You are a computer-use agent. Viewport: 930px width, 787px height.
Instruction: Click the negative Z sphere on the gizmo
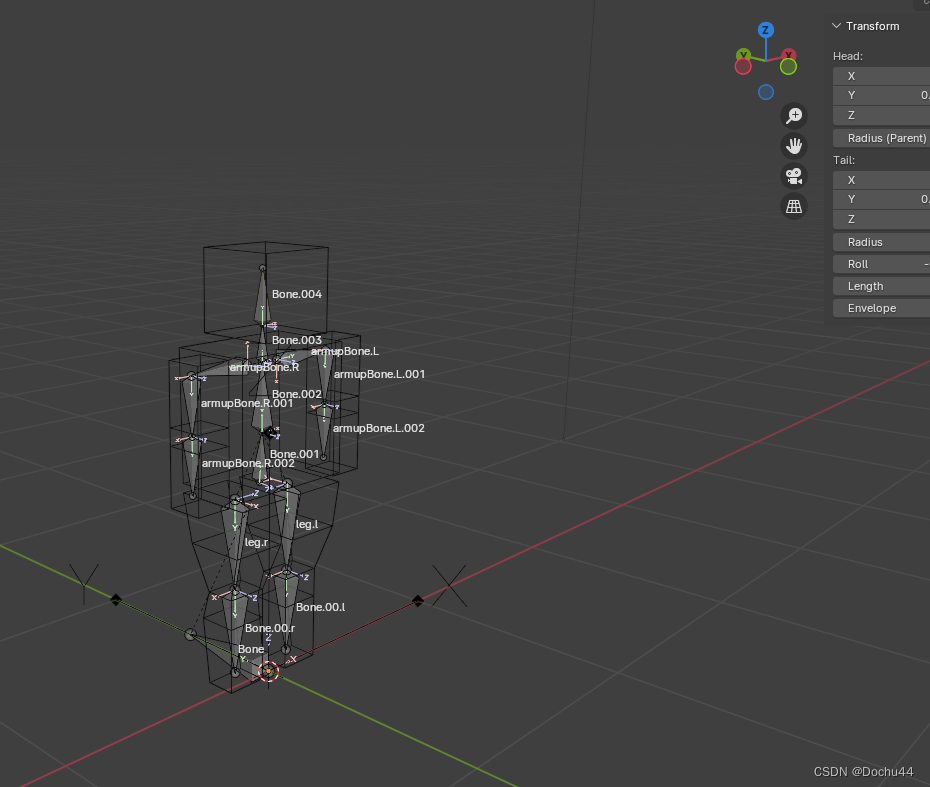pos(765,92)
